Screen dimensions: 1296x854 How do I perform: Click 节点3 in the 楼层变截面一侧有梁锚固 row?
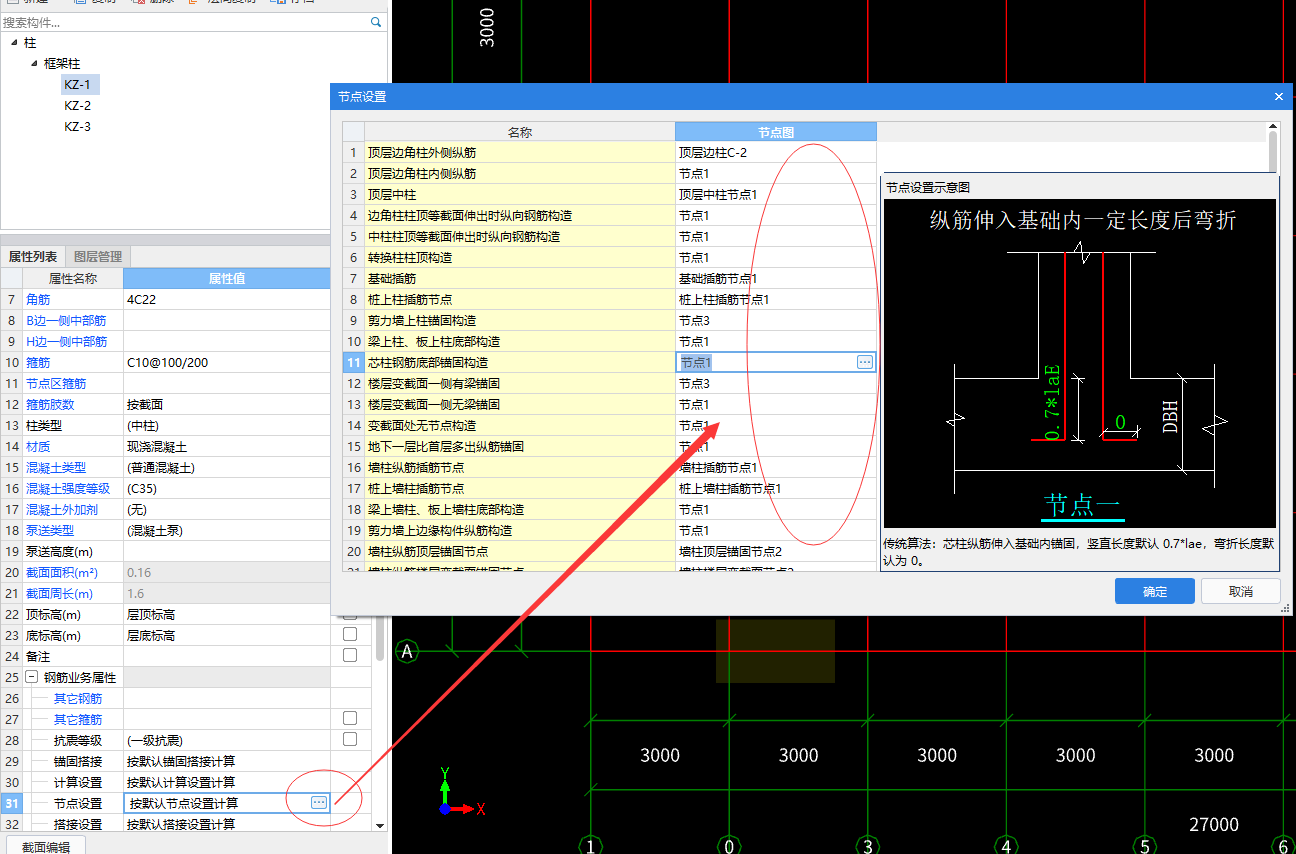694,384
